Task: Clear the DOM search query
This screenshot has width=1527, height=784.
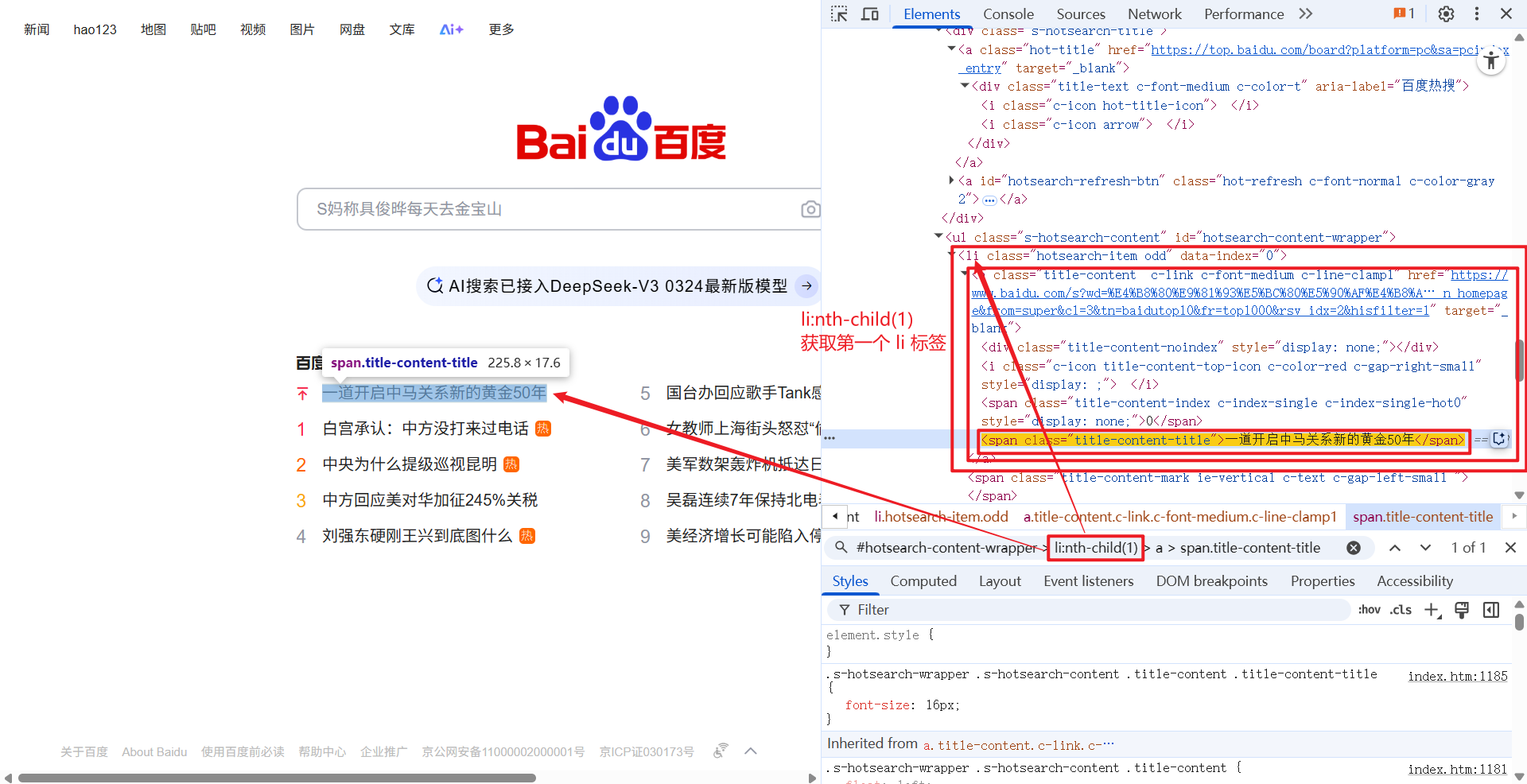Action: [x=1353, y=548]
